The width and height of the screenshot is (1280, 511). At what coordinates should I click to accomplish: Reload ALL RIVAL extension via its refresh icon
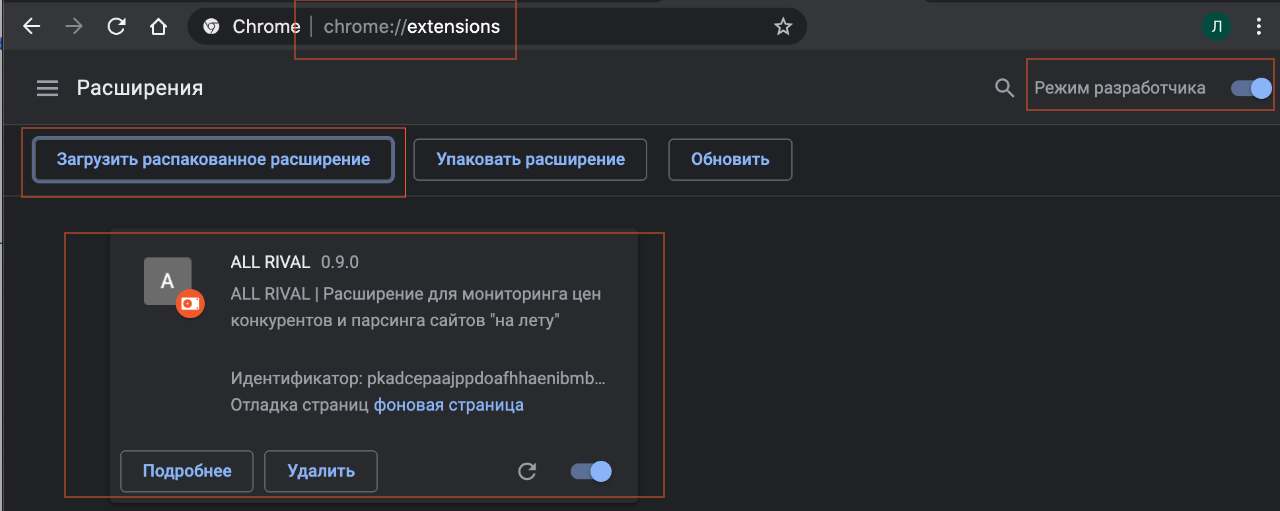click(x=527, y=471)
